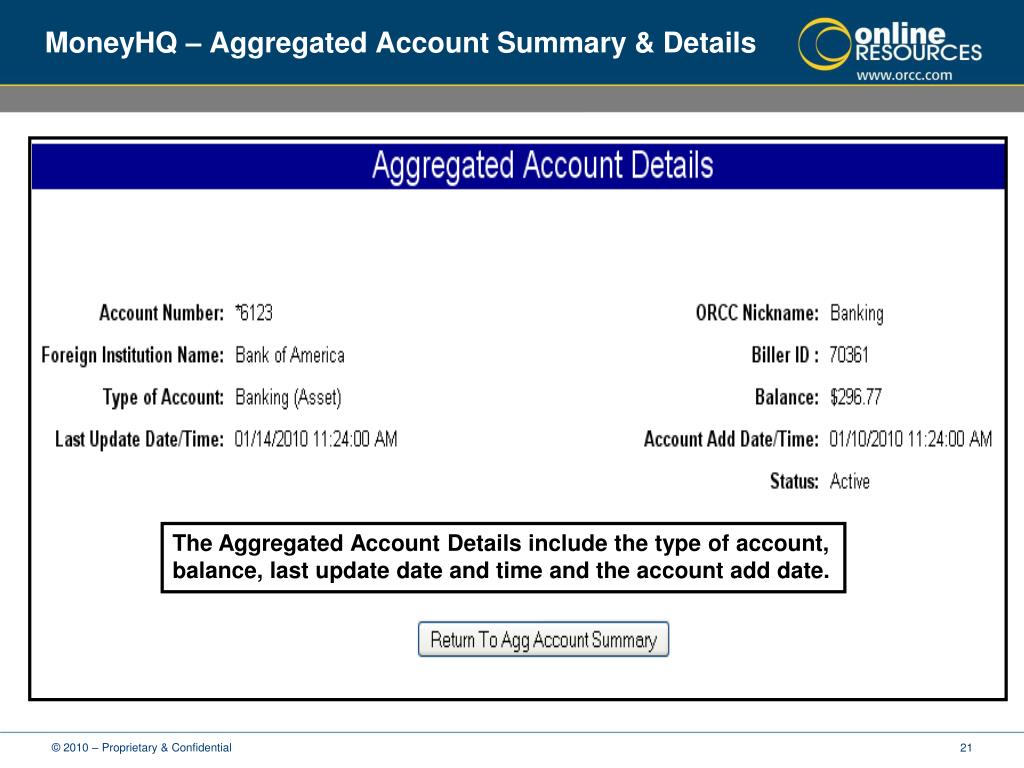Click the Account Add Date/Time label
The width and height of the screenshot is (1024, 768).
pos(731,439)
